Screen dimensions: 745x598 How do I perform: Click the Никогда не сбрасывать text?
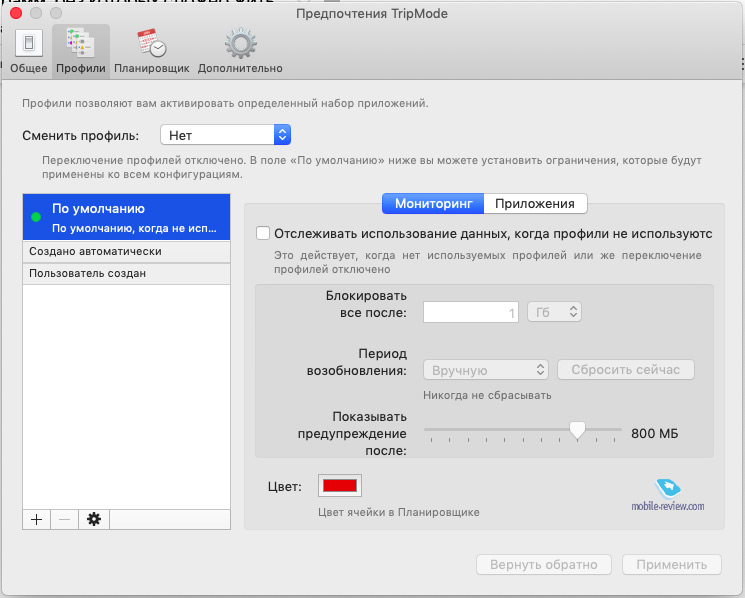point(487,395)
